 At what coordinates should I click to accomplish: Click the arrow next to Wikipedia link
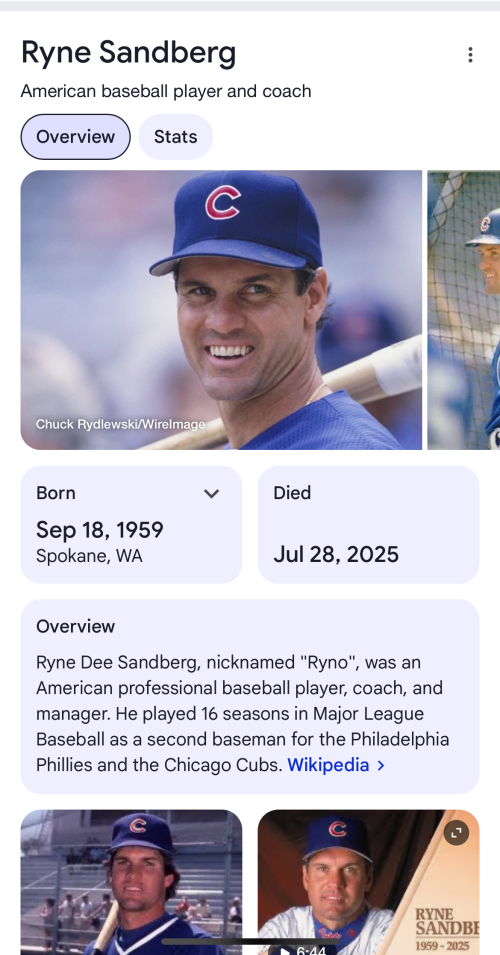(x=381, y=765)
